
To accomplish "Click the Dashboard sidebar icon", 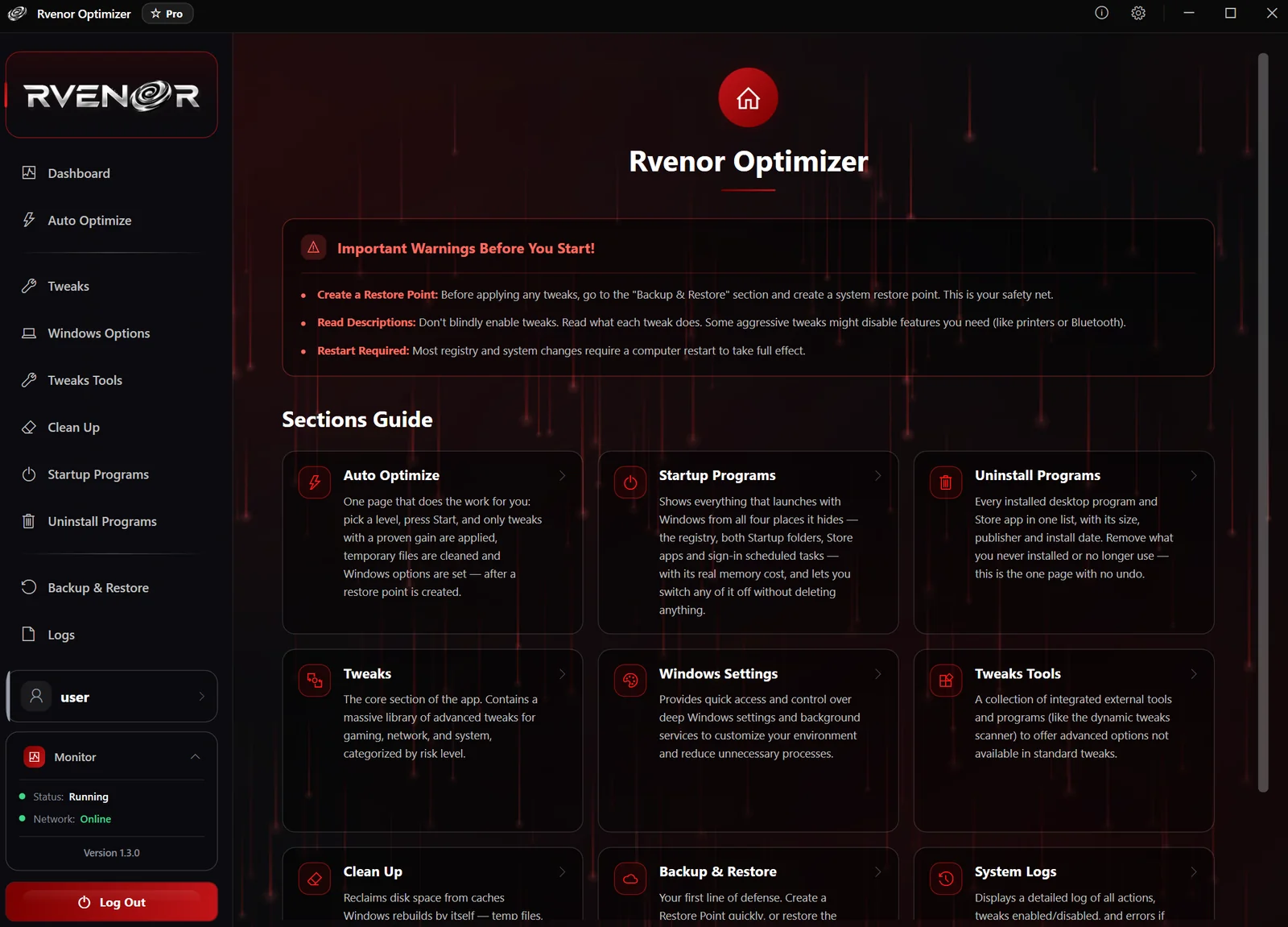I will (x=29, y=172).
